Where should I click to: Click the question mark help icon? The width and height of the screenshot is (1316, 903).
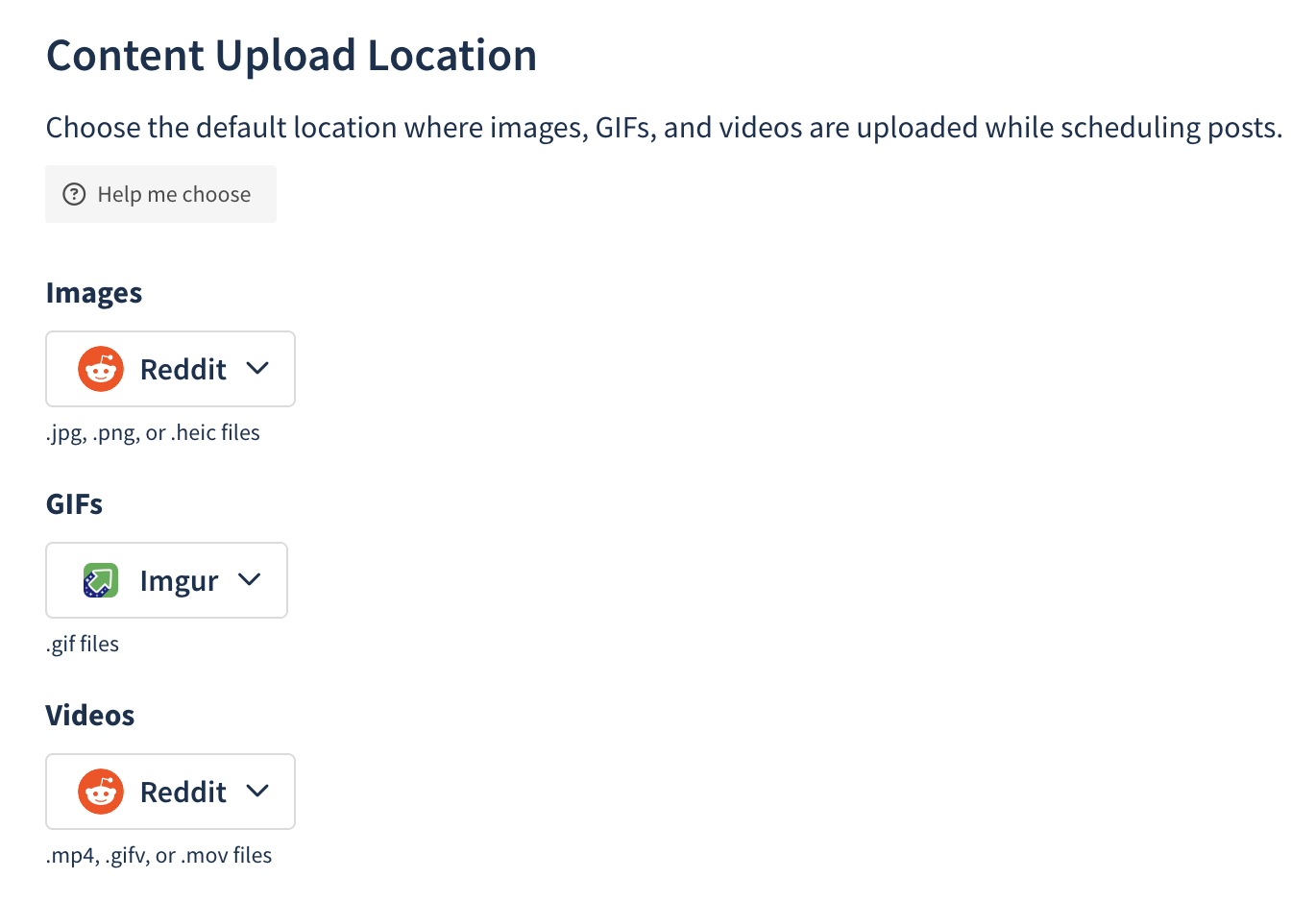(x=74, y=194)
